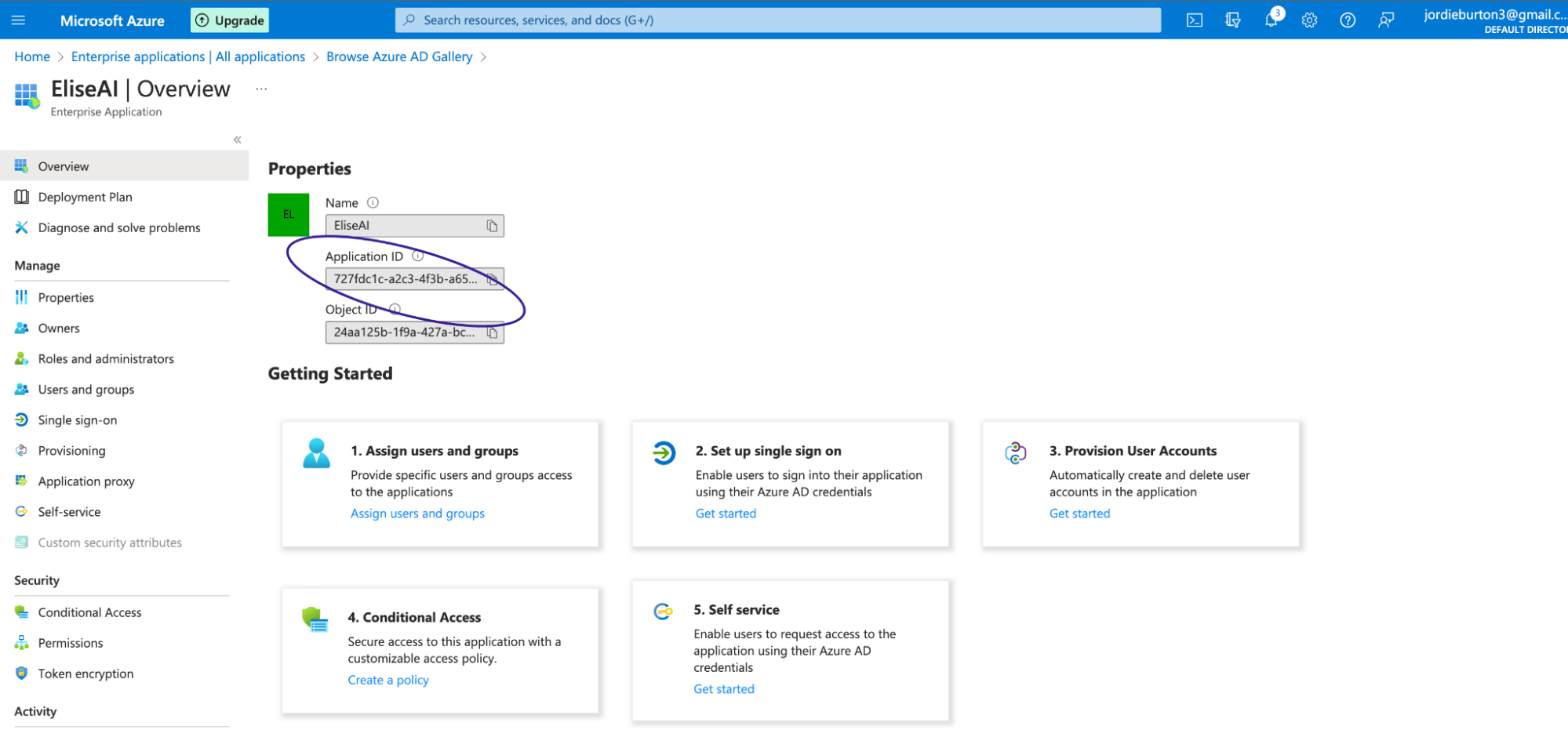
Task: Open Cloud Shell from the top bar
Action: (1194, 20)
